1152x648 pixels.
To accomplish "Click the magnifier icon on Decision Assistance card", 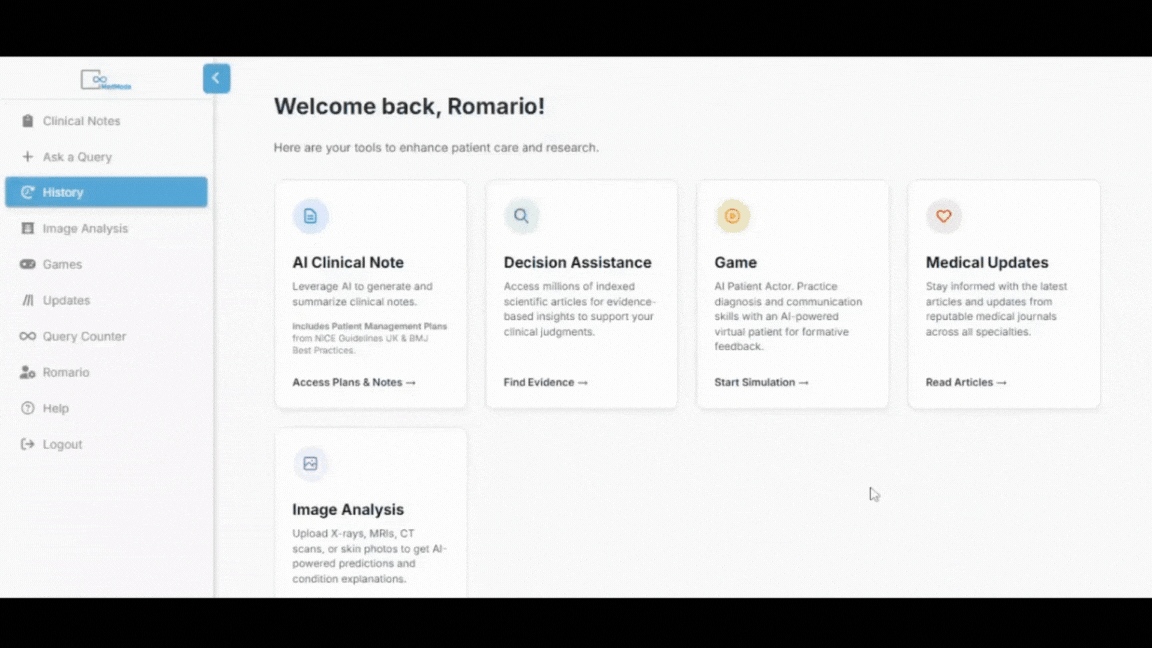I will pyautogui.click(x=521, y=216).
